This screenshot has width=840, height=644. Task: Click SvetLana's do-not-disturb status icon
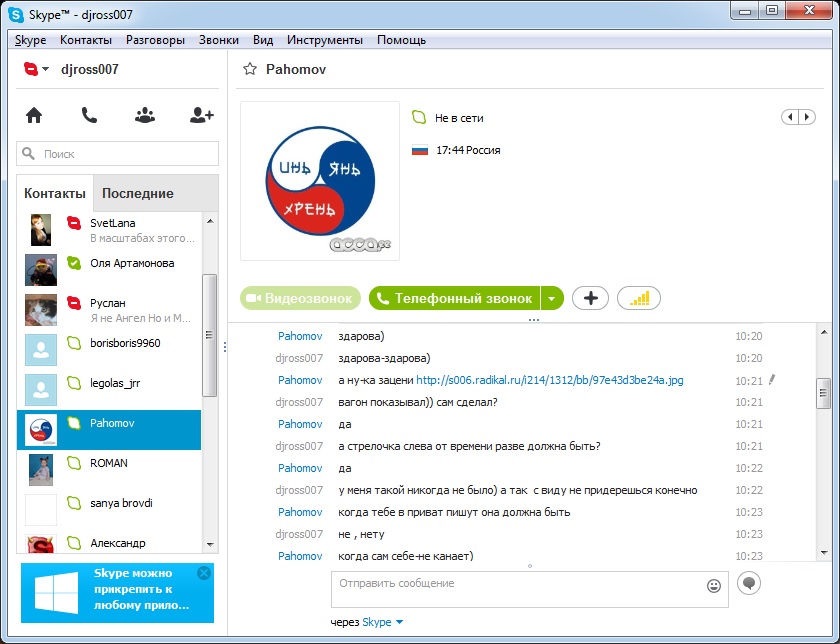pyautogui.click(x=74, y=222)
